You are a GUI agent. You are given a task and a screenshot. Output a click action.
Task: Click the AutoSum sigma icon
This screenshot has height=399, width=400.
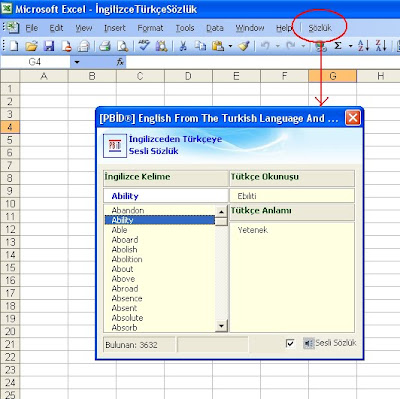point(338,46)
